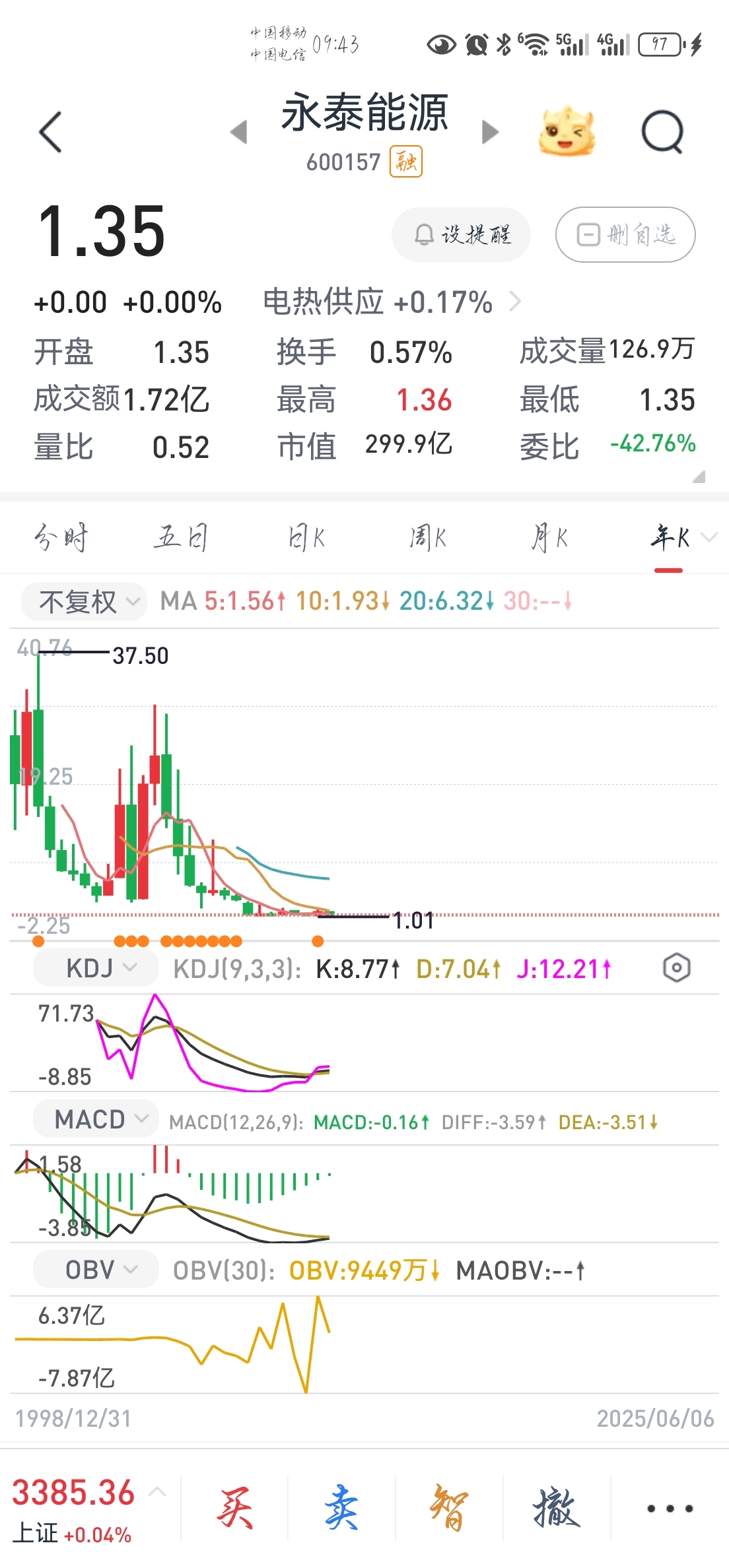Click the 卖 sell button
729x1568 pixels.
[x=341, y=1509]
